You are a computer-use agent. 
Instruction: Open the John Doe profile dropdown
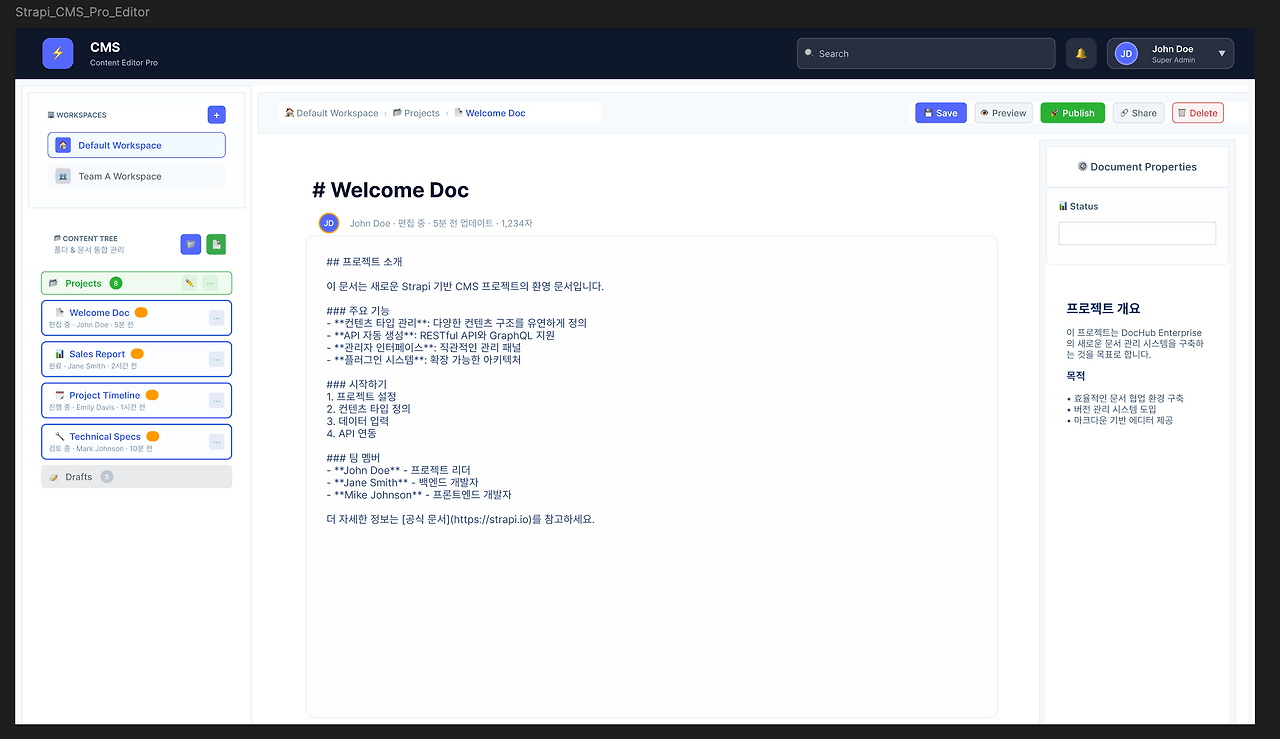coord(1168,53)
